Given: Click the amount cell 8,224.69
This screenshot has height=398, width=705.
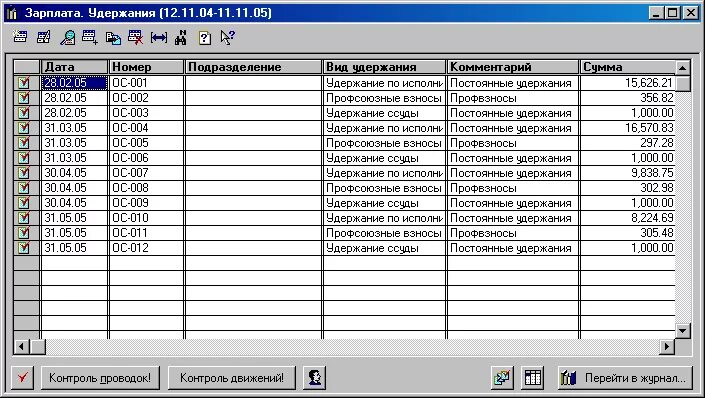Looking at the screenshot, I should [628, 218].
